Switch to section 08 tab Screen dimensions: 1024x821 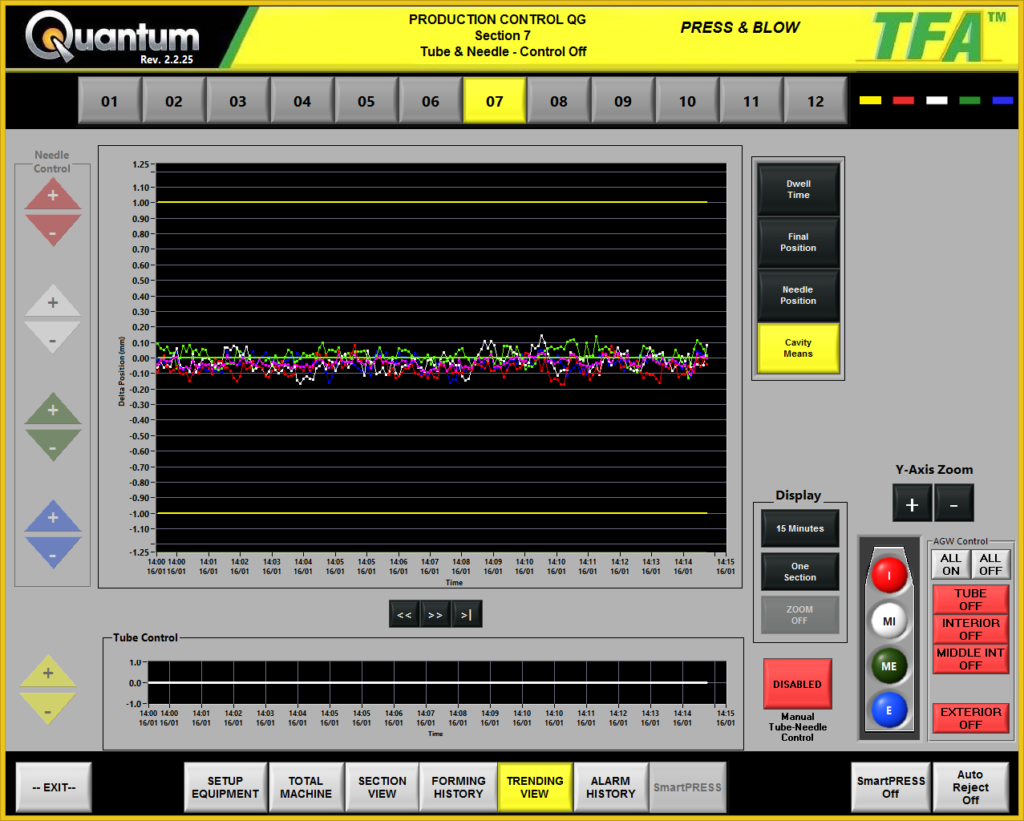[559, 100]
